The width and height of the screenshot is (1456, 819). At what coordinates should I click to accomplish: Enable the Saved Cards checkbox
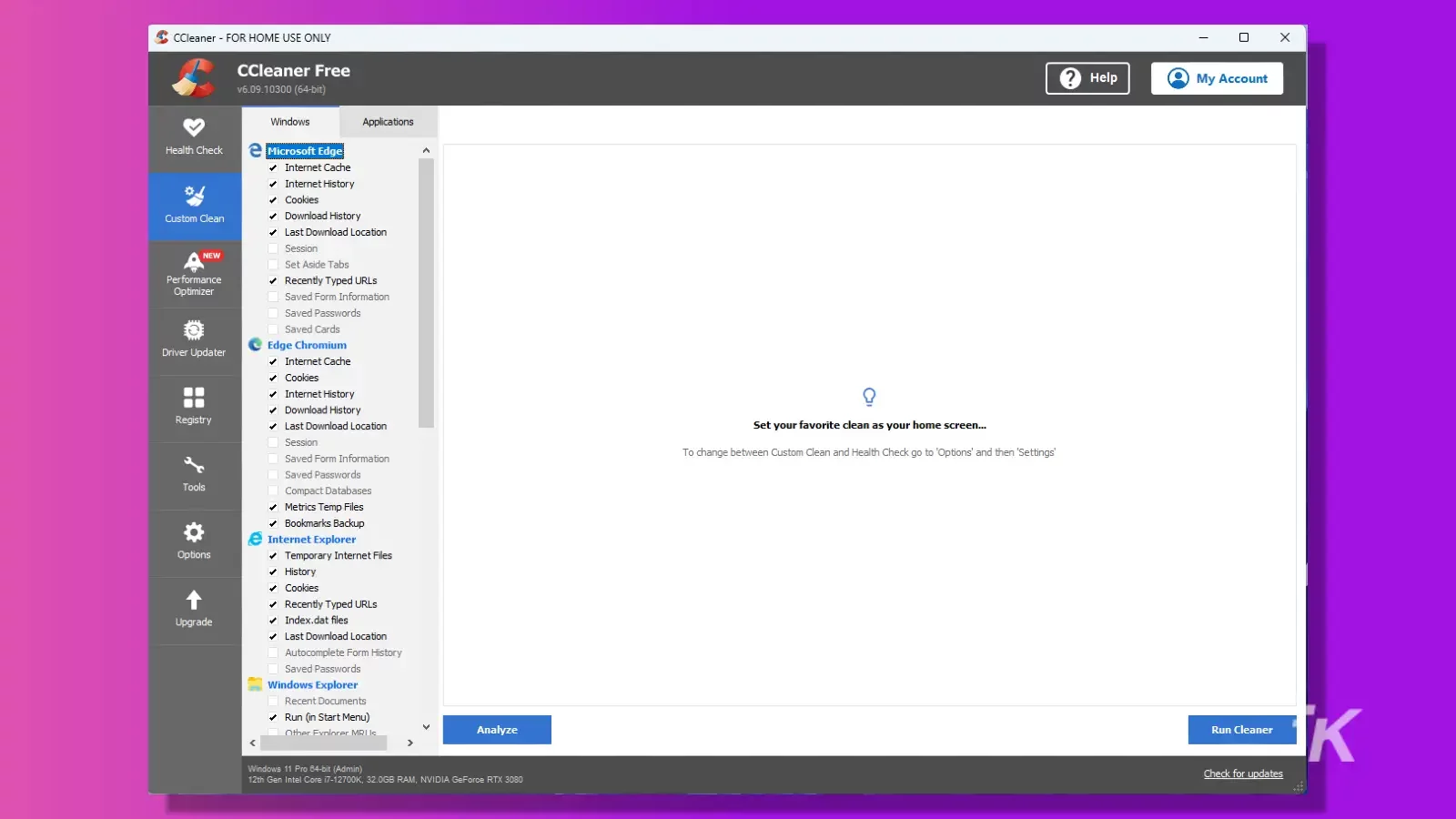(x=273, y=329)
